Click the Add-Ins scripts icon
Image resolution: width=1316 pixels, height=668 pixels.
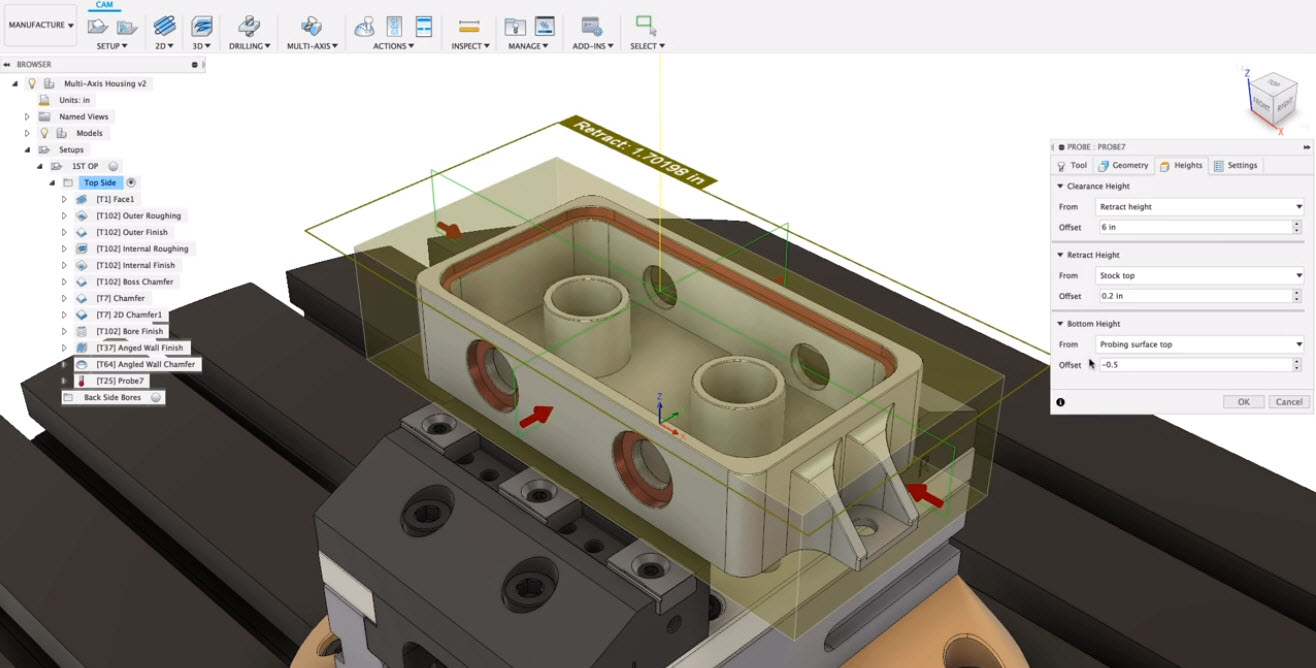click(591, 26)
